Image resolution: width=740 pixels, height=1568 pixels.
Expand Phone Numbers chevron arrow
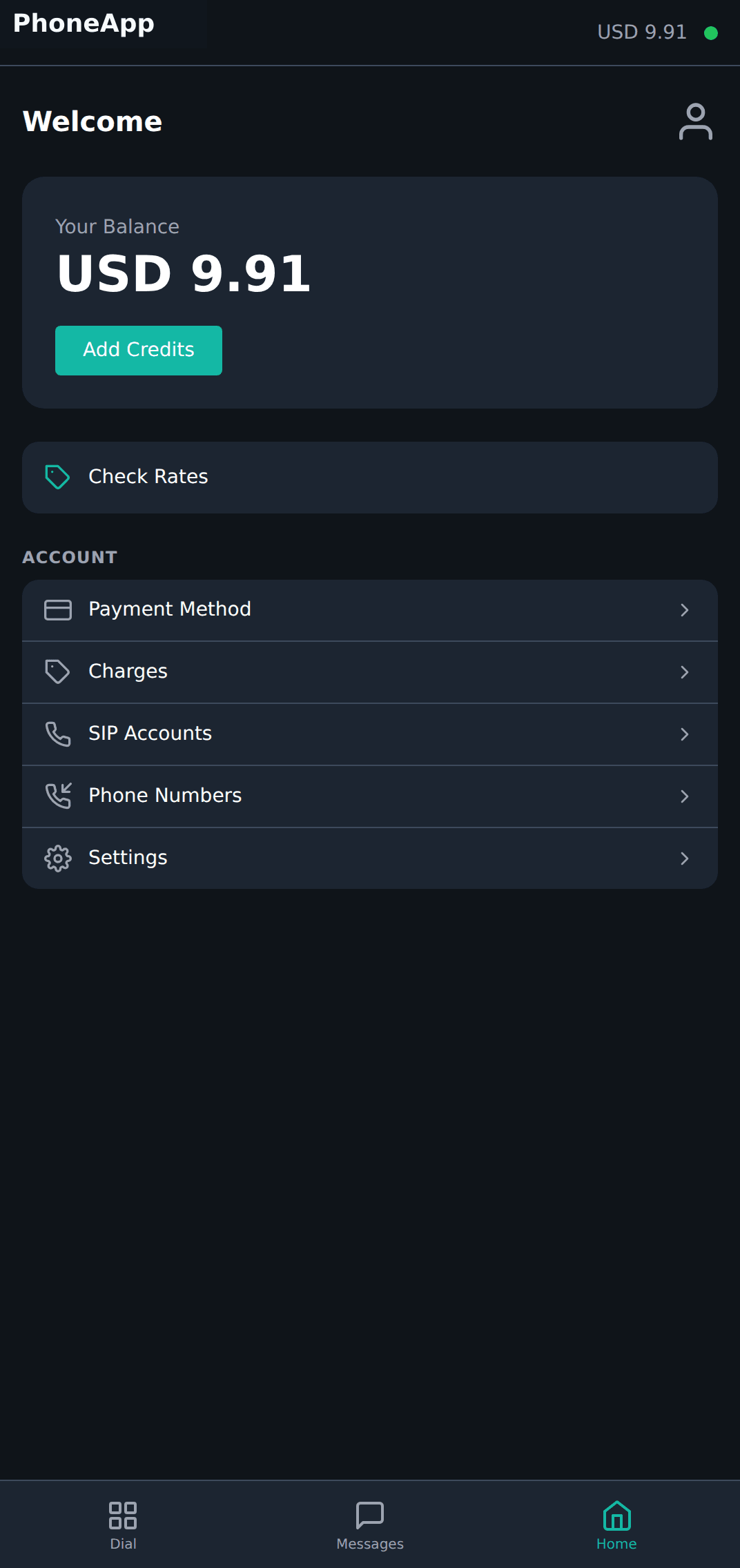tap(685, 796)
